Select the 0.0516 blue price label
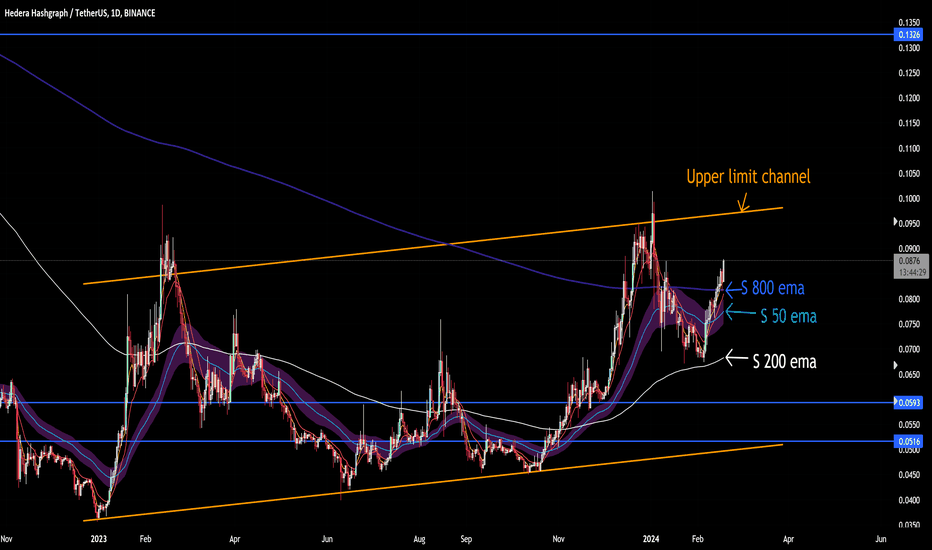The width and height of the screenshot is (932, 550). [x=909, y=441]
